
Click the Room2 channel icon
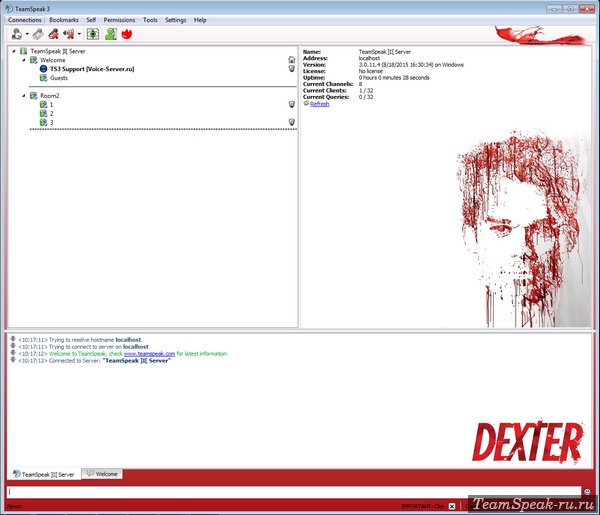34,95
